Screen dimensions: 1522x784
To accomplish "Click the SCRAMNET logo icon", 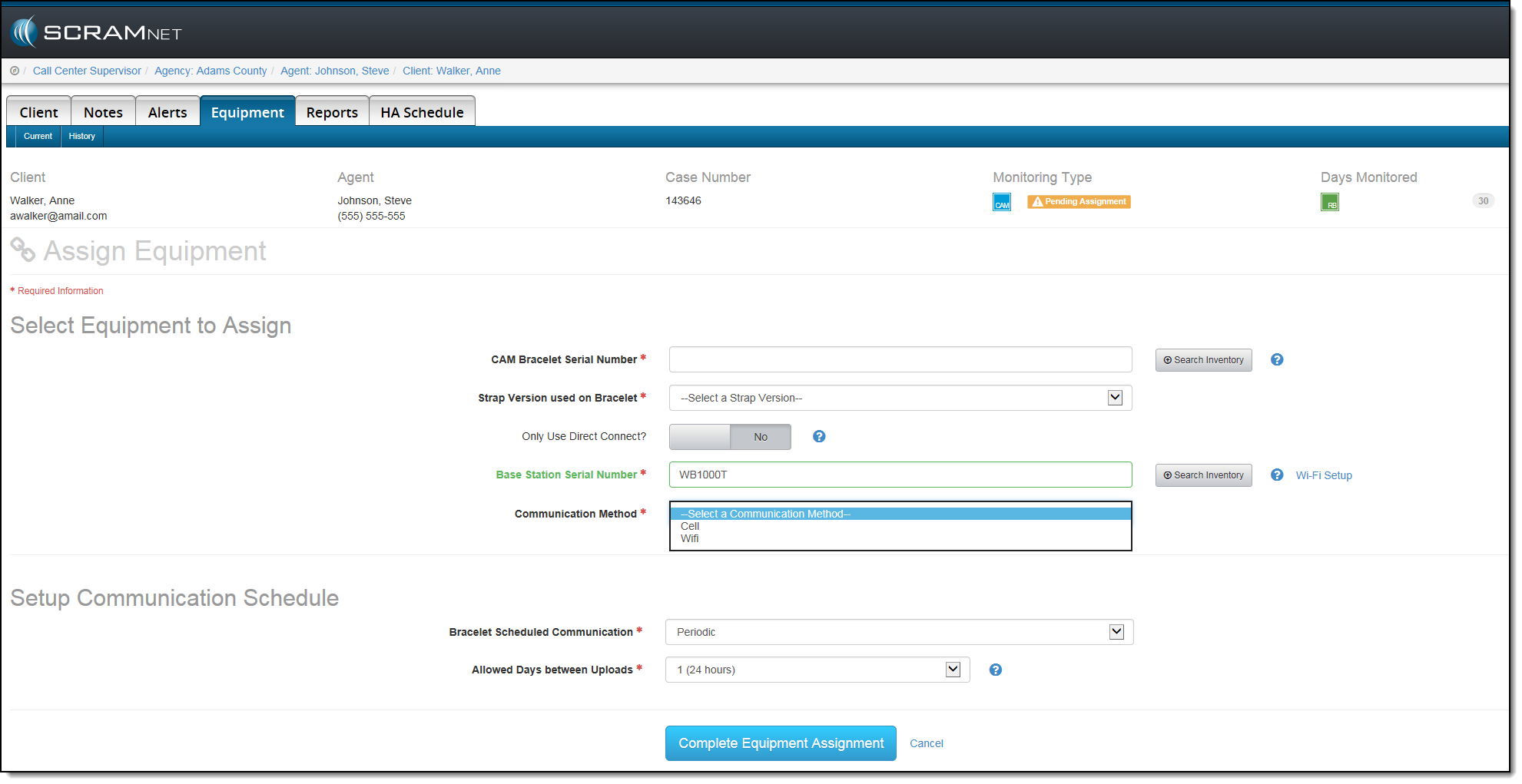I will 25,32.
